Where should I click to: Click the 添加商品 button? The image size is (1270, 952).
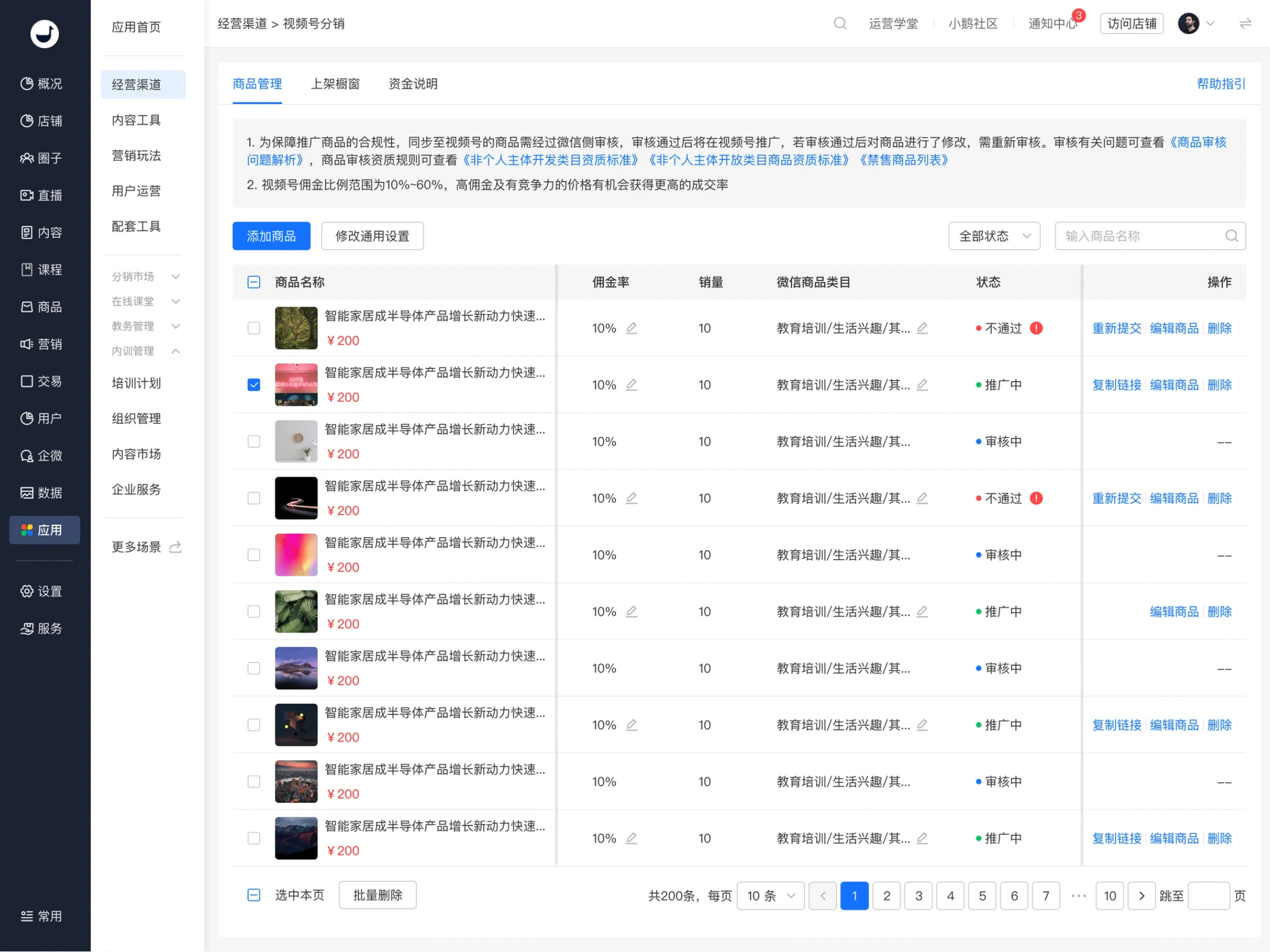(x=272, y=237)
